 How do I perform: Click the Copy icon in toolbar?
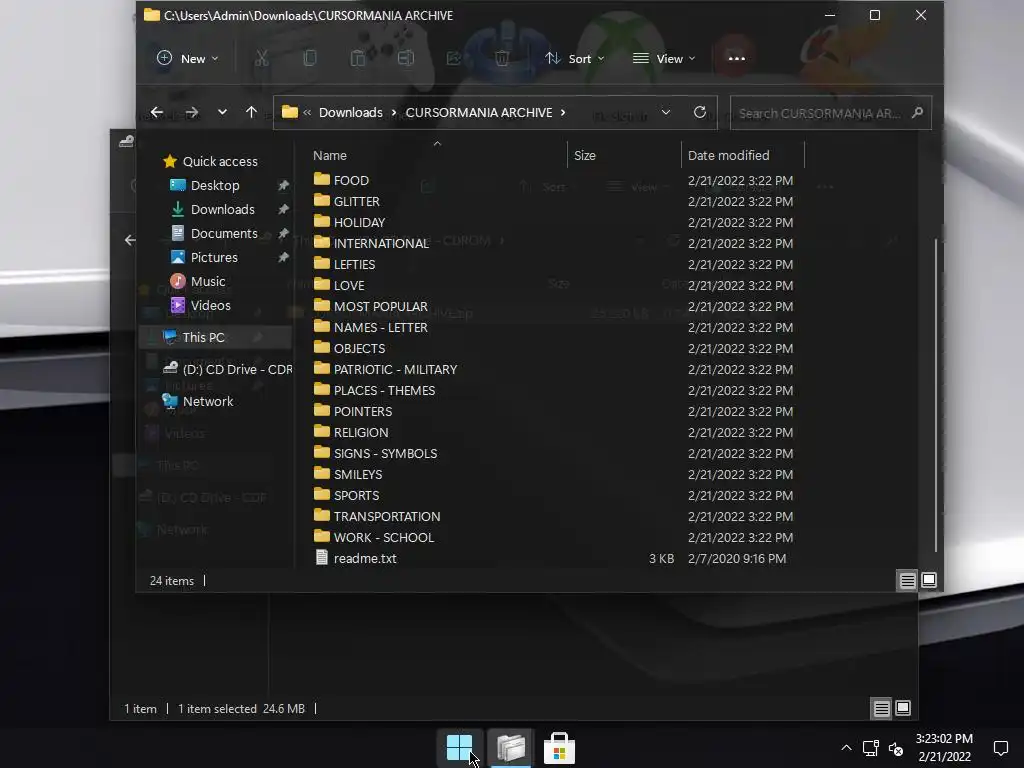(310, 58)
